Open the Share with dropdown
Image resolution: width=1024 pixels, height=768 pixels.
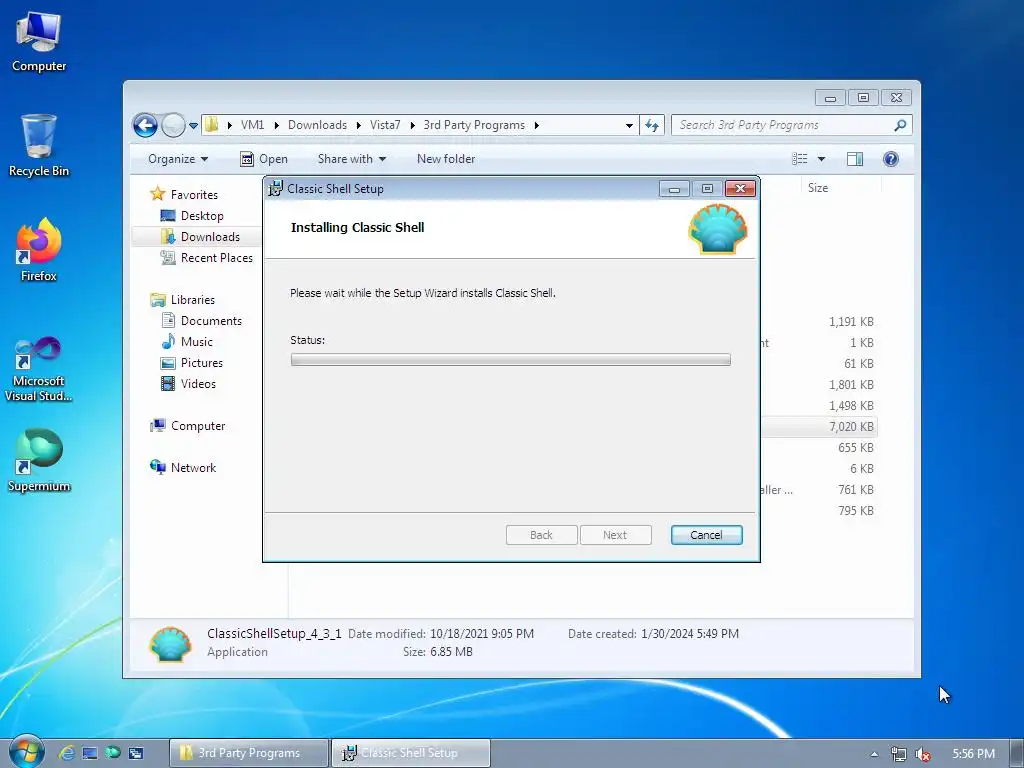351,159
